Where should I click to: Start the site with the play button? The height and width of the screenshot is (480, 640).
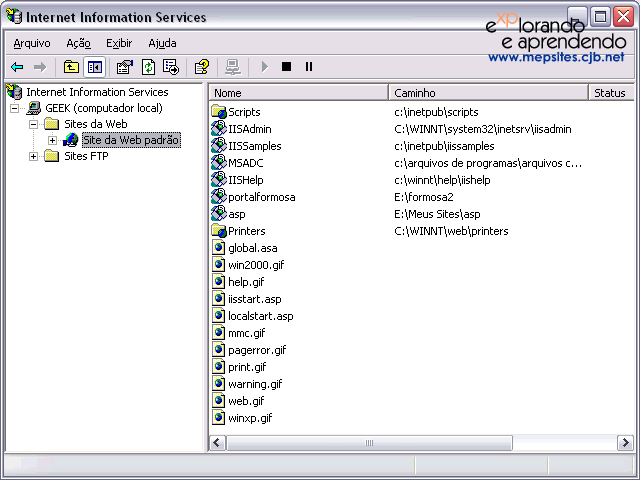pos(264,67)
